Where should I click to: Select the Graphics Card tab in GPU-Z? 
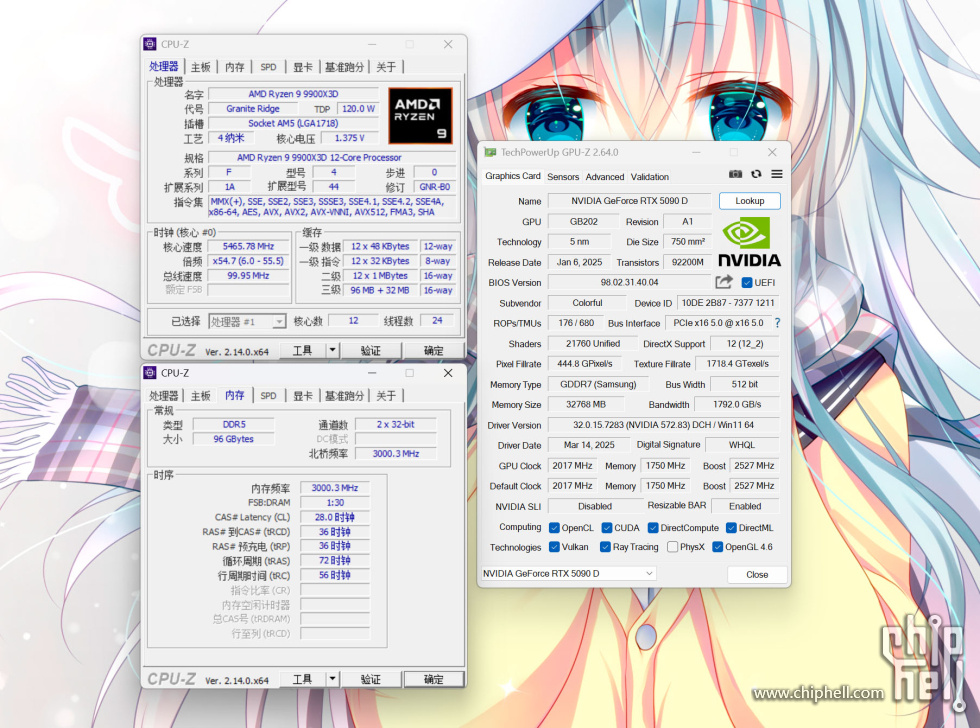tap(512, 176)
